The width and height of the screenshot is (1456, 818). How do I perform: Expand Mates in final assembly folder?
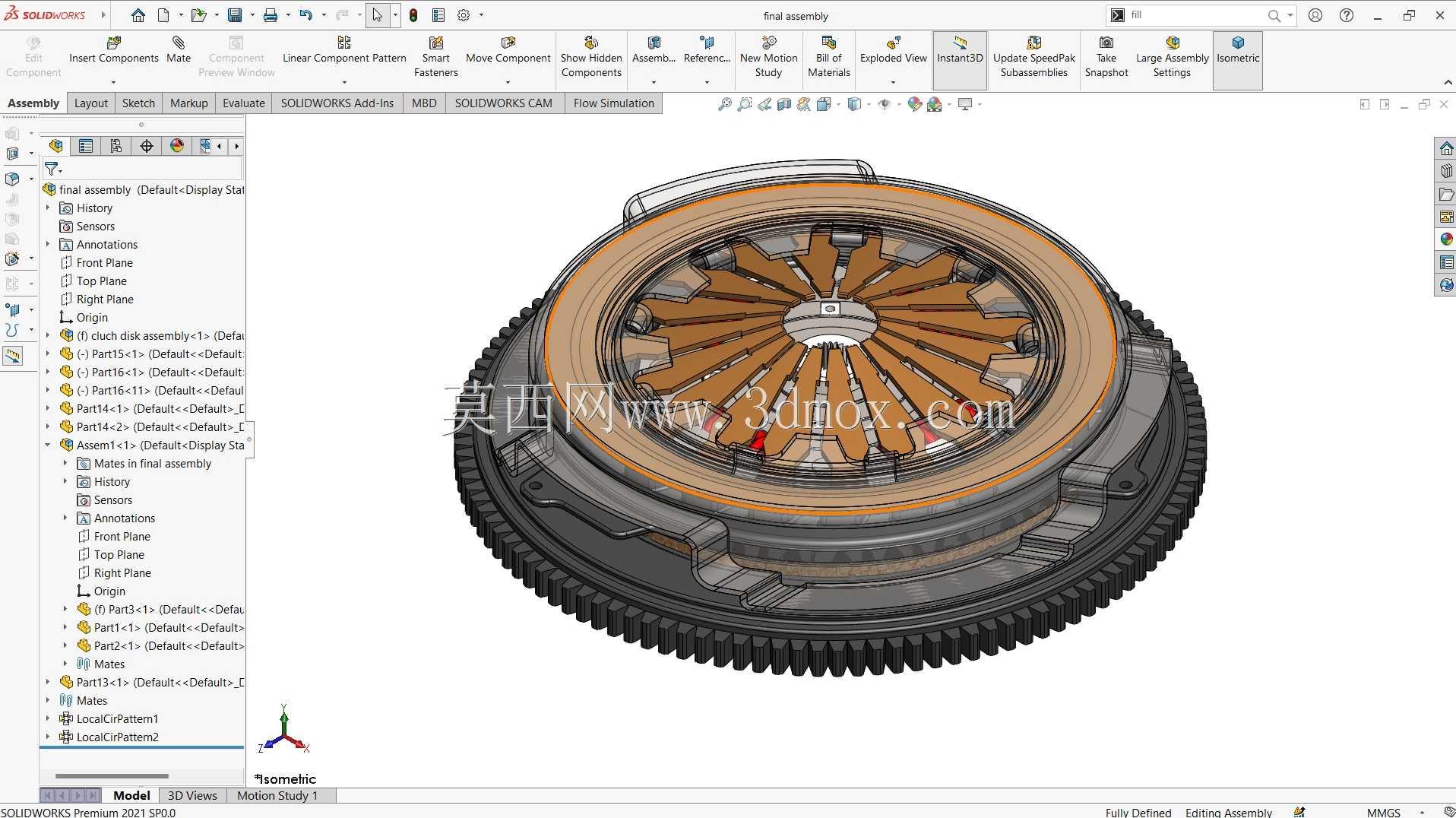(x=65, y=463)
